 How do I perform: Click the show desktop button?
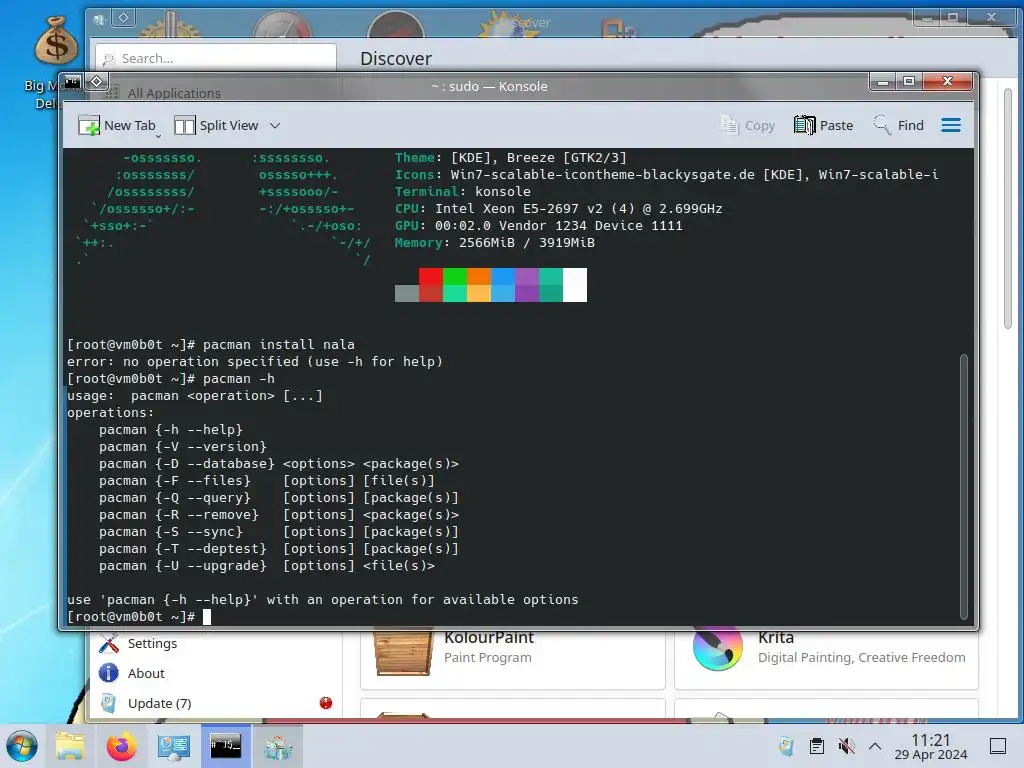pos(998,746)
